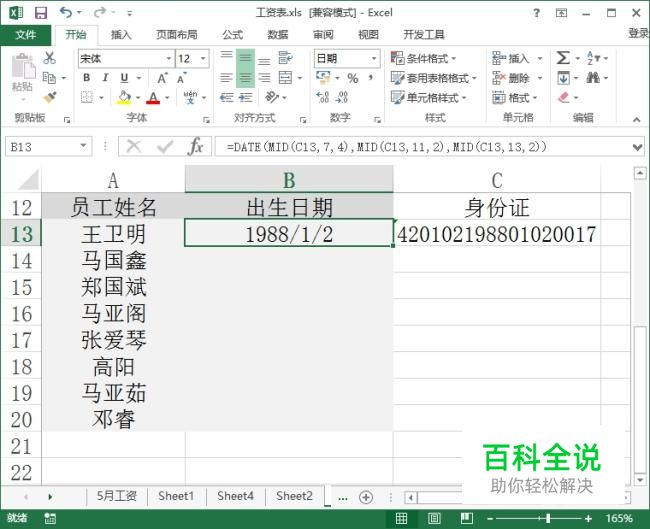Click Insert cells (插入) button

(x=511, y=58)
